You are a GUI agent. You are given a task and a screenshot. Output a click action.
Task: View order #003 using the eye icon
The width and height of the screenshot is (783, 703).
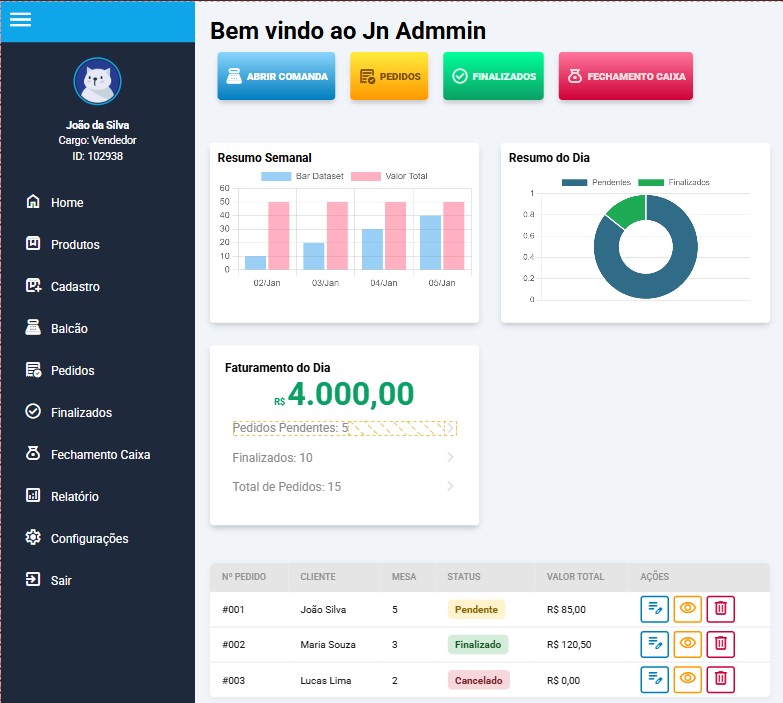[x=687, y=680]
